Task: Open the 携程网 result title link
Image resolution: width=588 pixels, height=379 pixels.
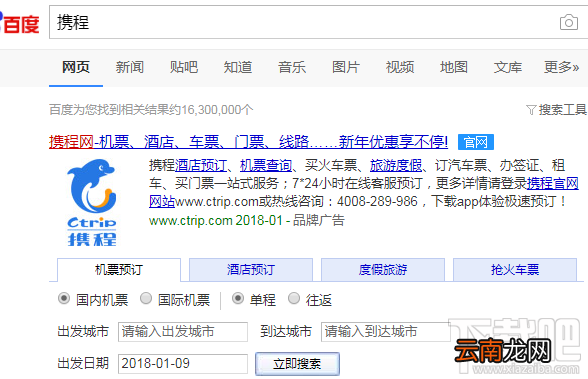Action: tap(248, 142)
